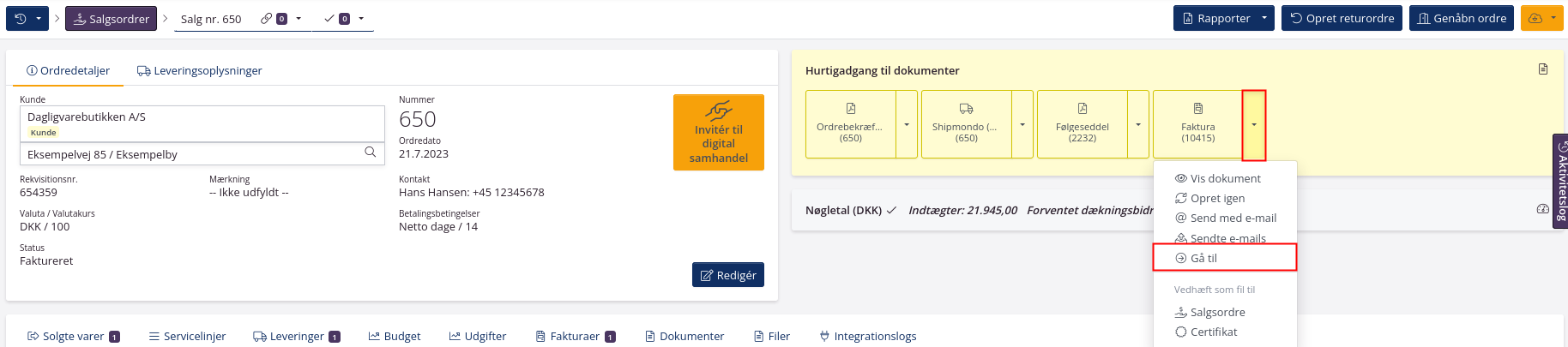Image resolution: width=1568 pixels, height=347 pixels.
Task: Open the Budget tab
Action: 395,336
